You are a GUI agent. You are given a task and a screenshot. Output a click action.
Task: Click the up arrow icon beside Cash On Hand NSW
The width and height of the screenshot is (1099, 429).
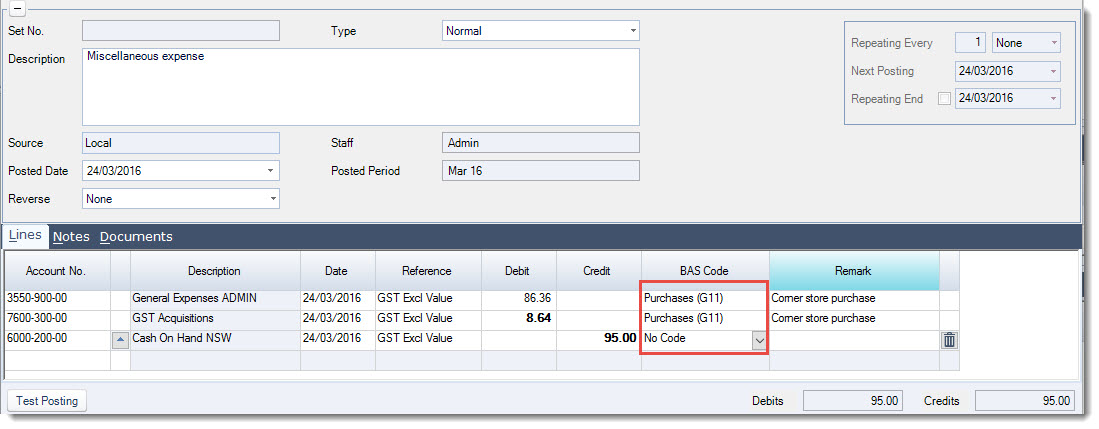(121, 339)
